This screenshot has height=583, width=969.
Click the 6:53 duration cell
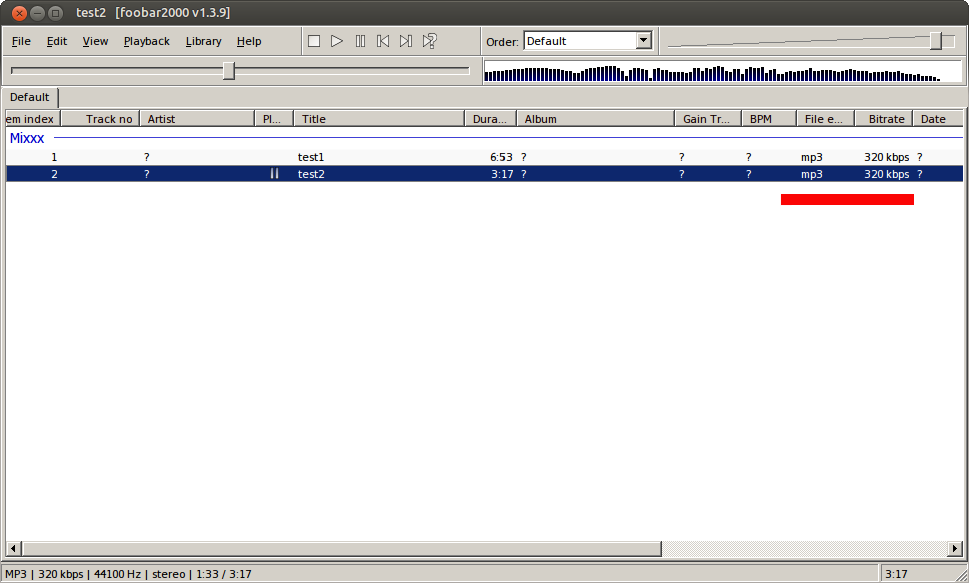click(x=501, y=157)
